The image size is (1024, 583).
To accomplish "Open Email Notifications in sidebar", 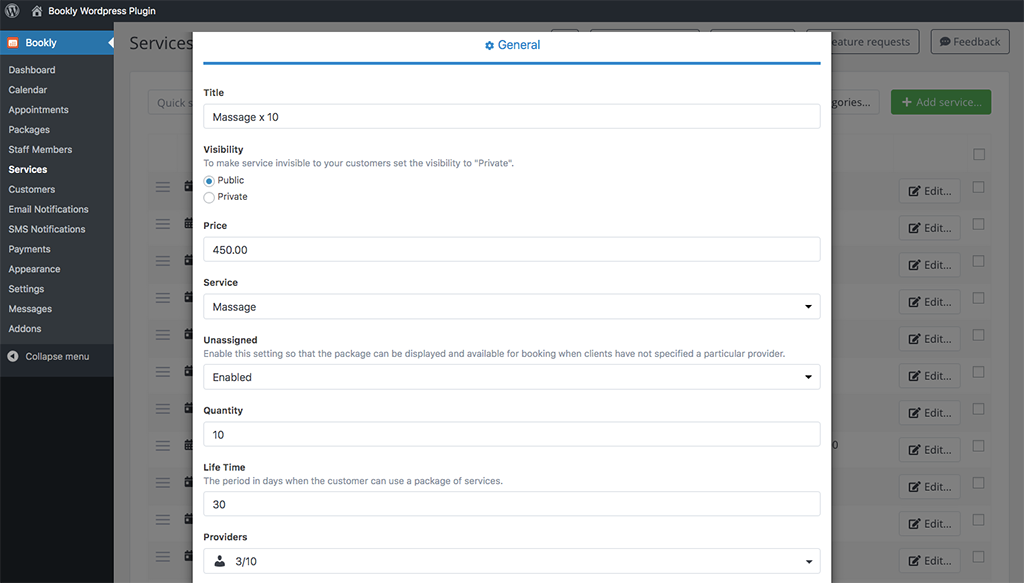I will point(48,209).
